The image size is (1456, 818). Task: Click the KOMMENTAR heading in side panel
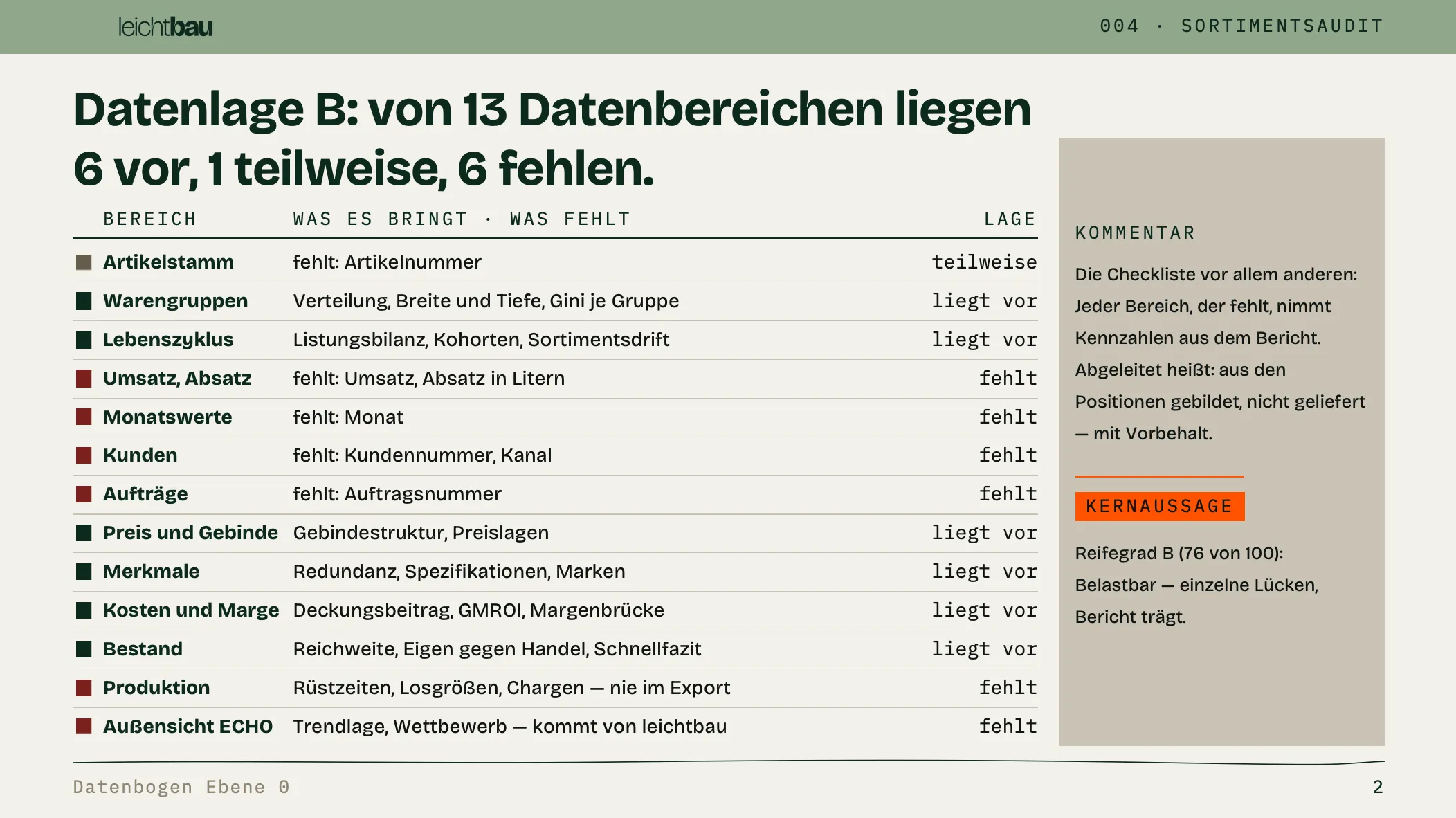[x=1135, y=233]
